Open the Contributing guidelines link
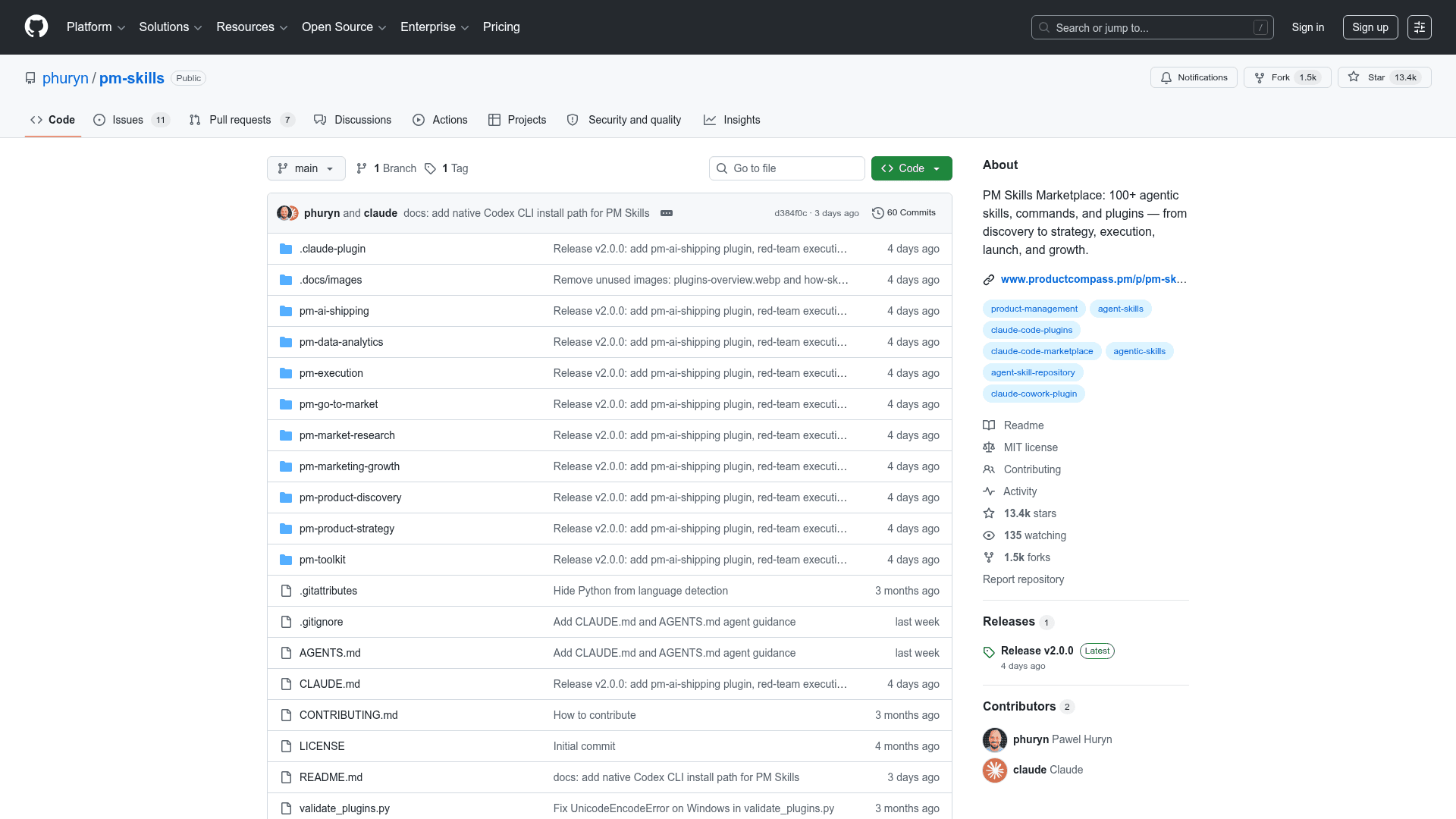The image size is (1456, 819). pyautogui.click(x=1022, y=469)
